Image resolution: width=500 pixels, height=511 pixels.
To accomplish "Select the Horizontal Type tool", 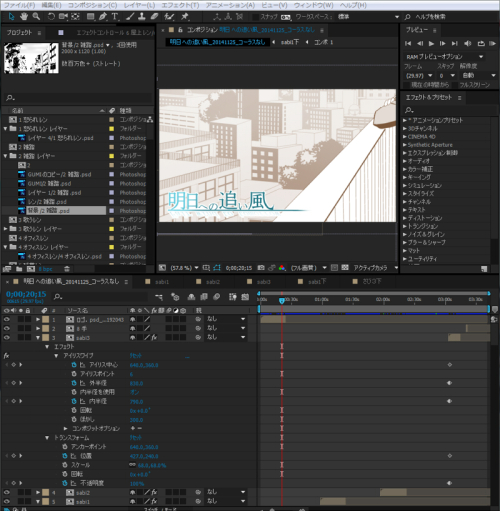I will [x=115, y=16].
